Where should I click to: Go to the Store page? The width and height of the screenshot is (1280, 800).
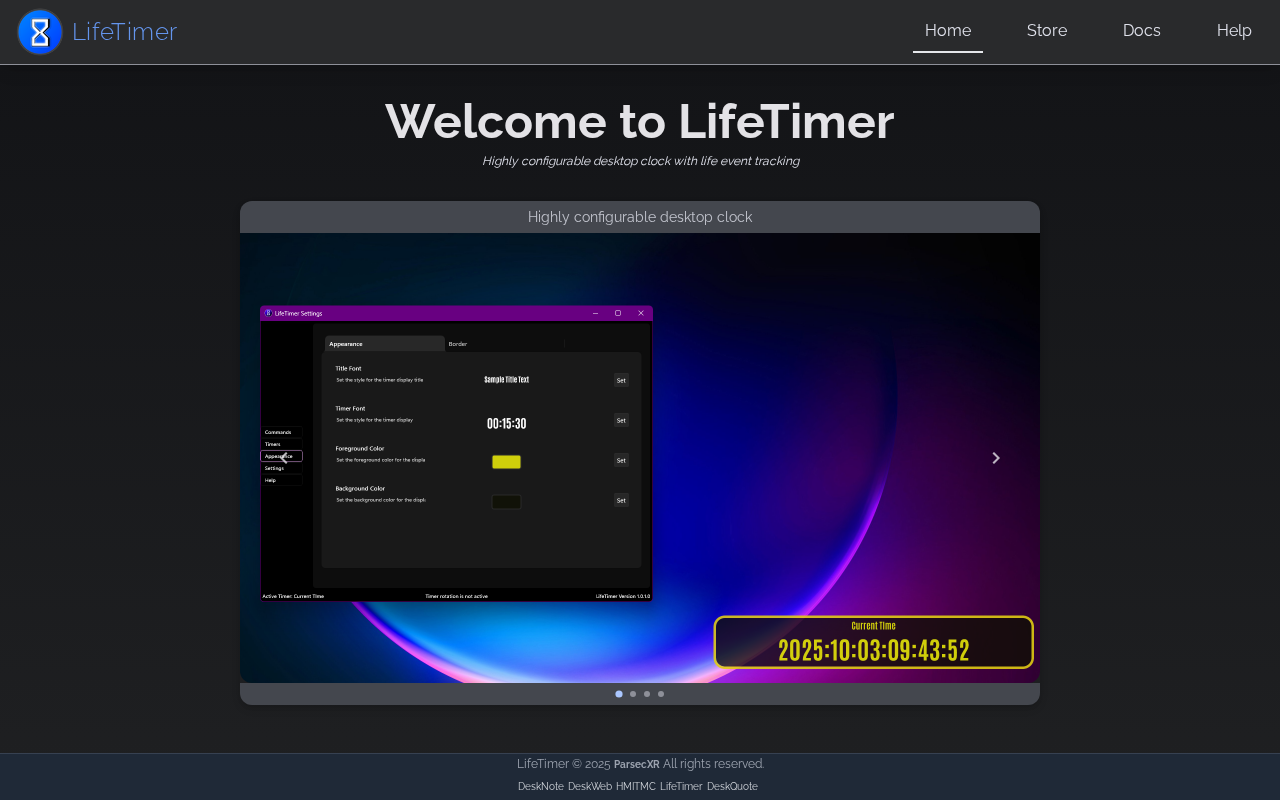point(1047,31)
